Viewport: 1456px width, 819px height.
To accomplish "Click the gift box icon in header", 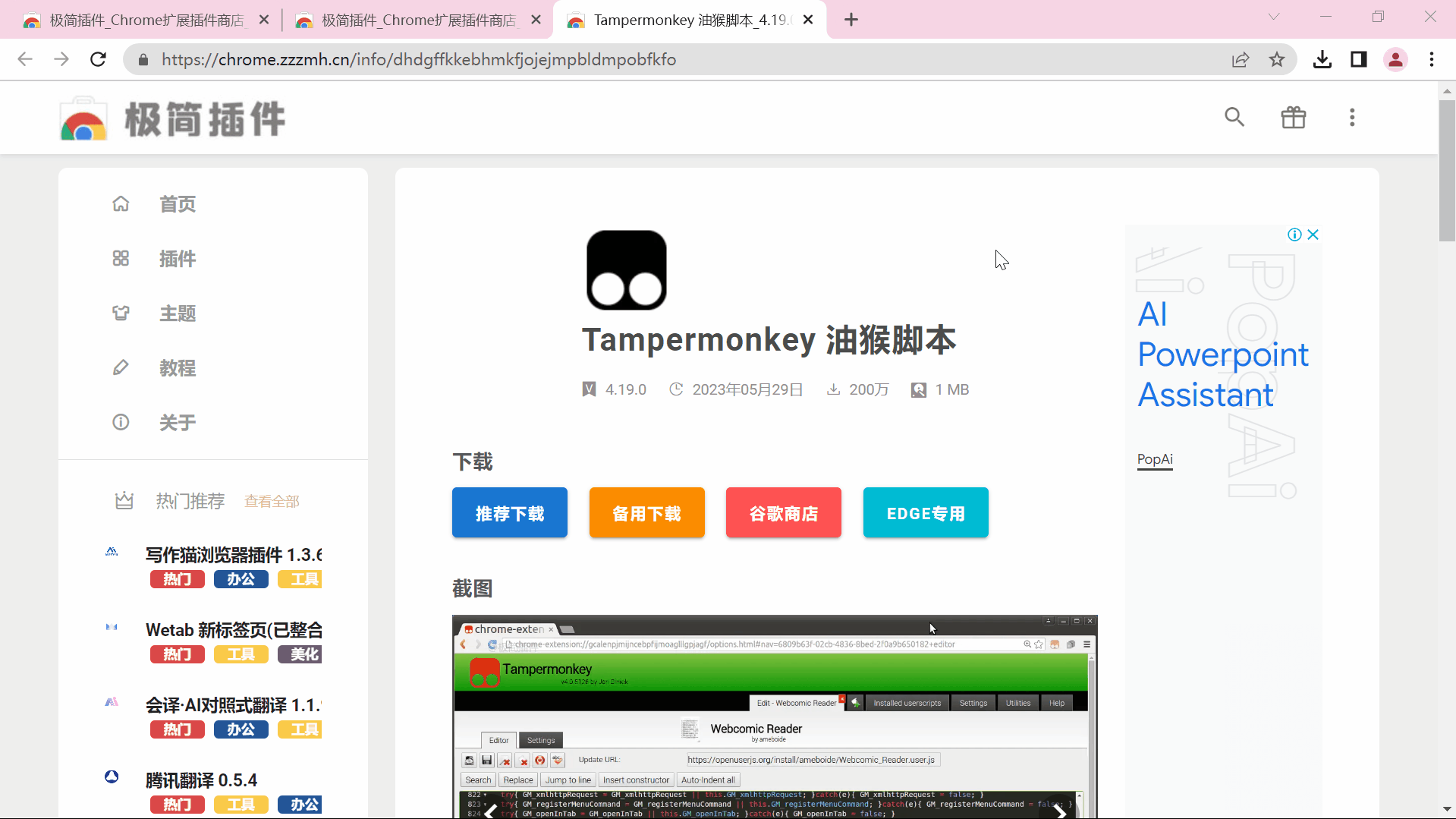I will point(1294,117).
